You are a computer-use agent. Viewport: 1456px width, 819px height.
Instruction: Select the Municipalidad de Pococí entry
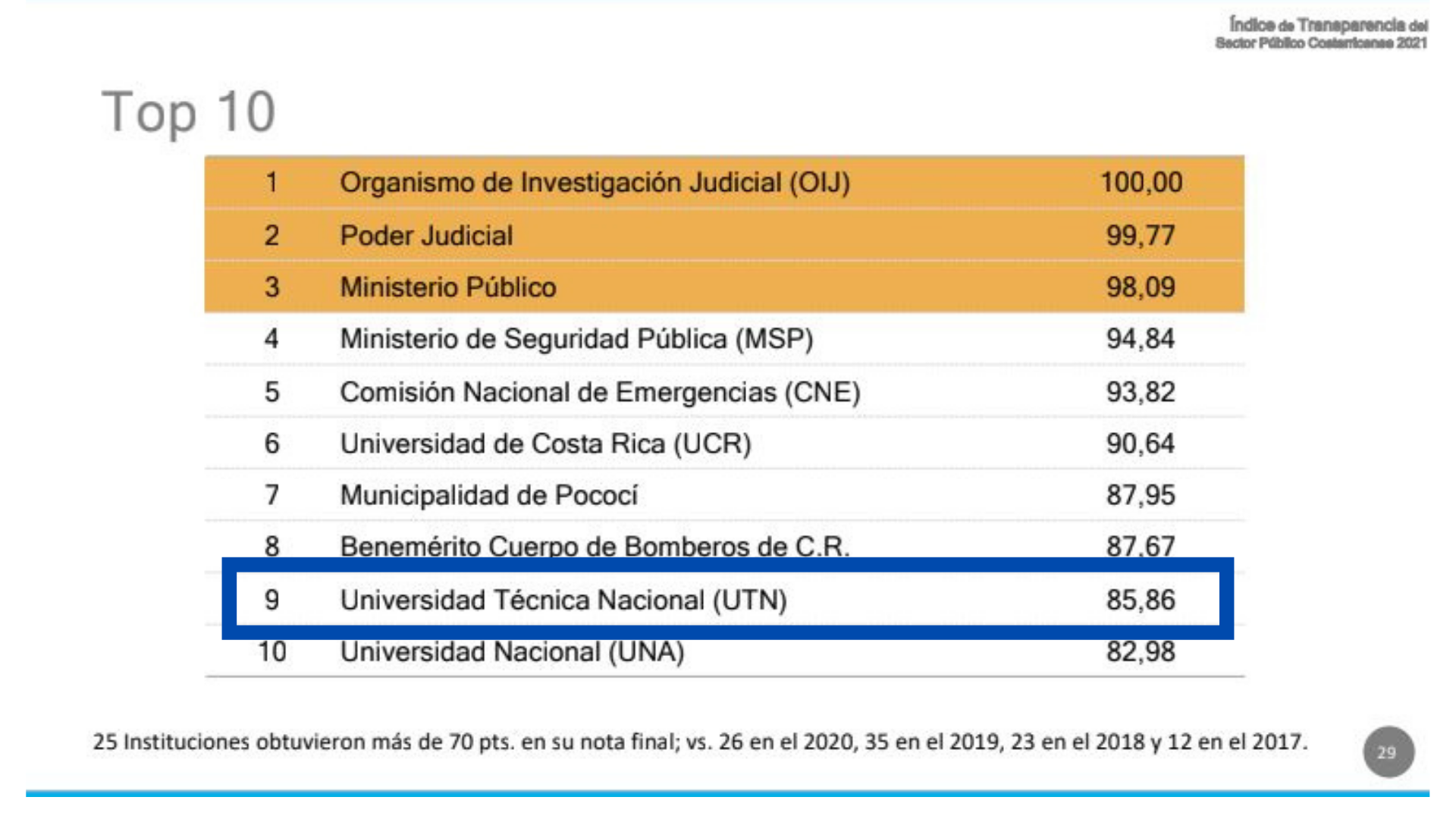pyautogui.click(x=488, y=495)
